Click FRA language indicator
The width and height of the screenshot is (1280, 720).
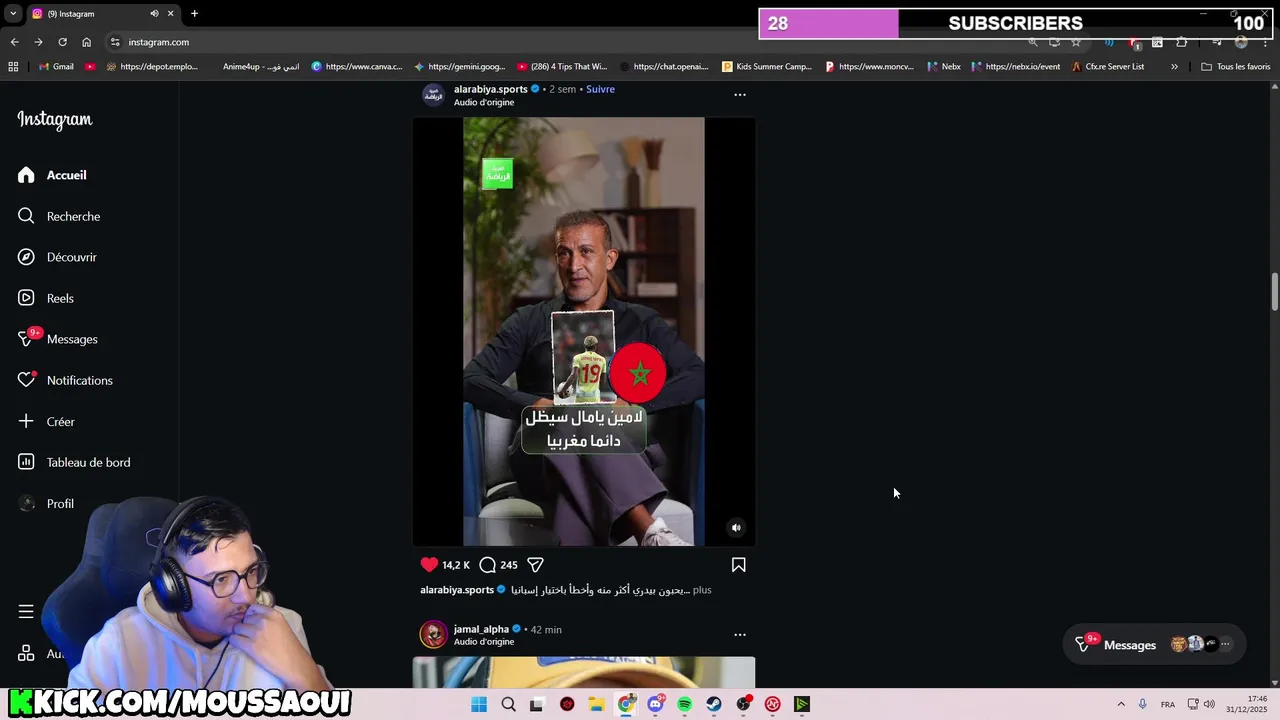1168,704
